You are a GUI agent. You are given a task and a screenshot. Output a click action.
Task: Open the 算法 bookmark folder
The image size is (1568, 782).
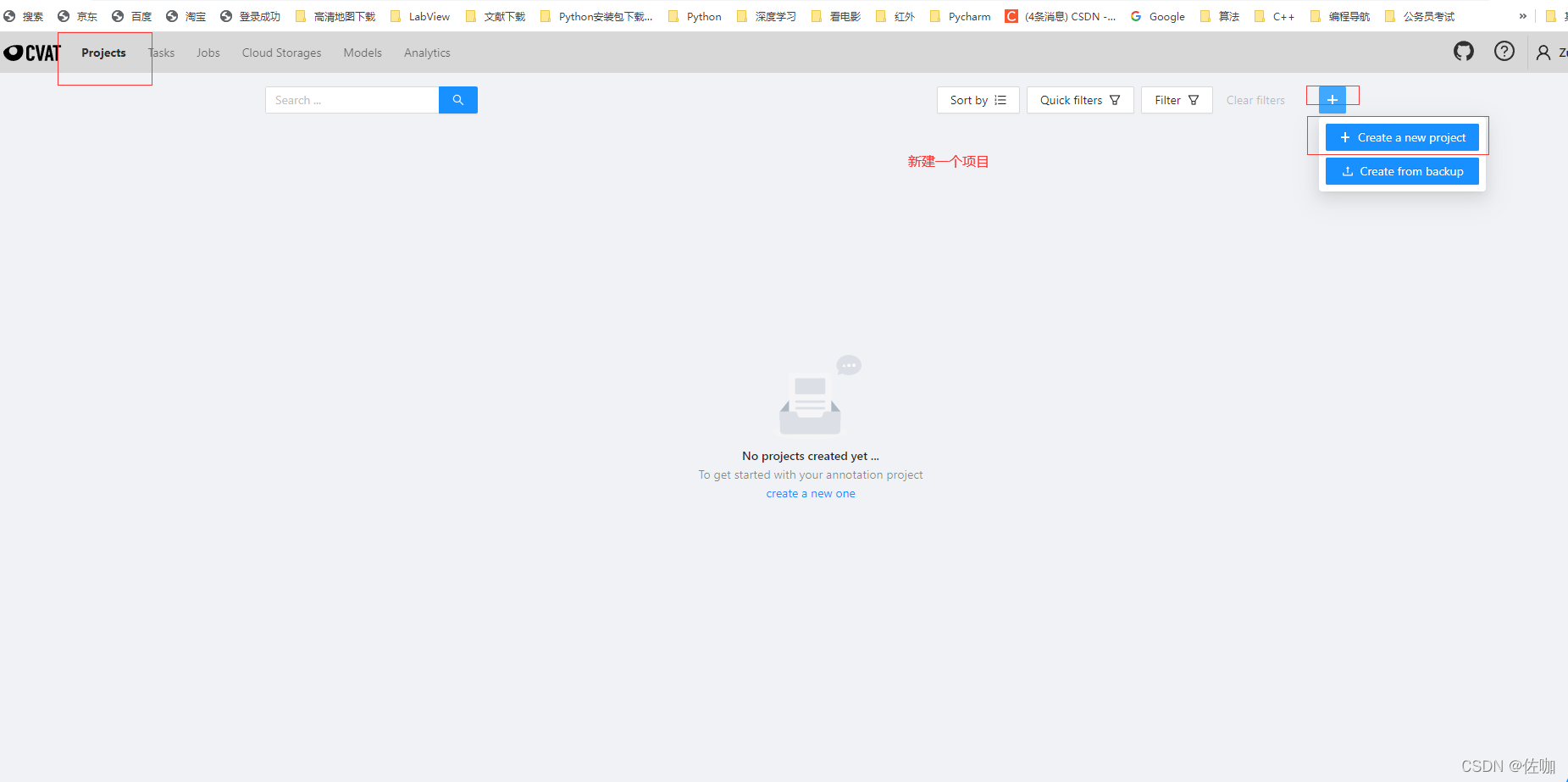1220,16
